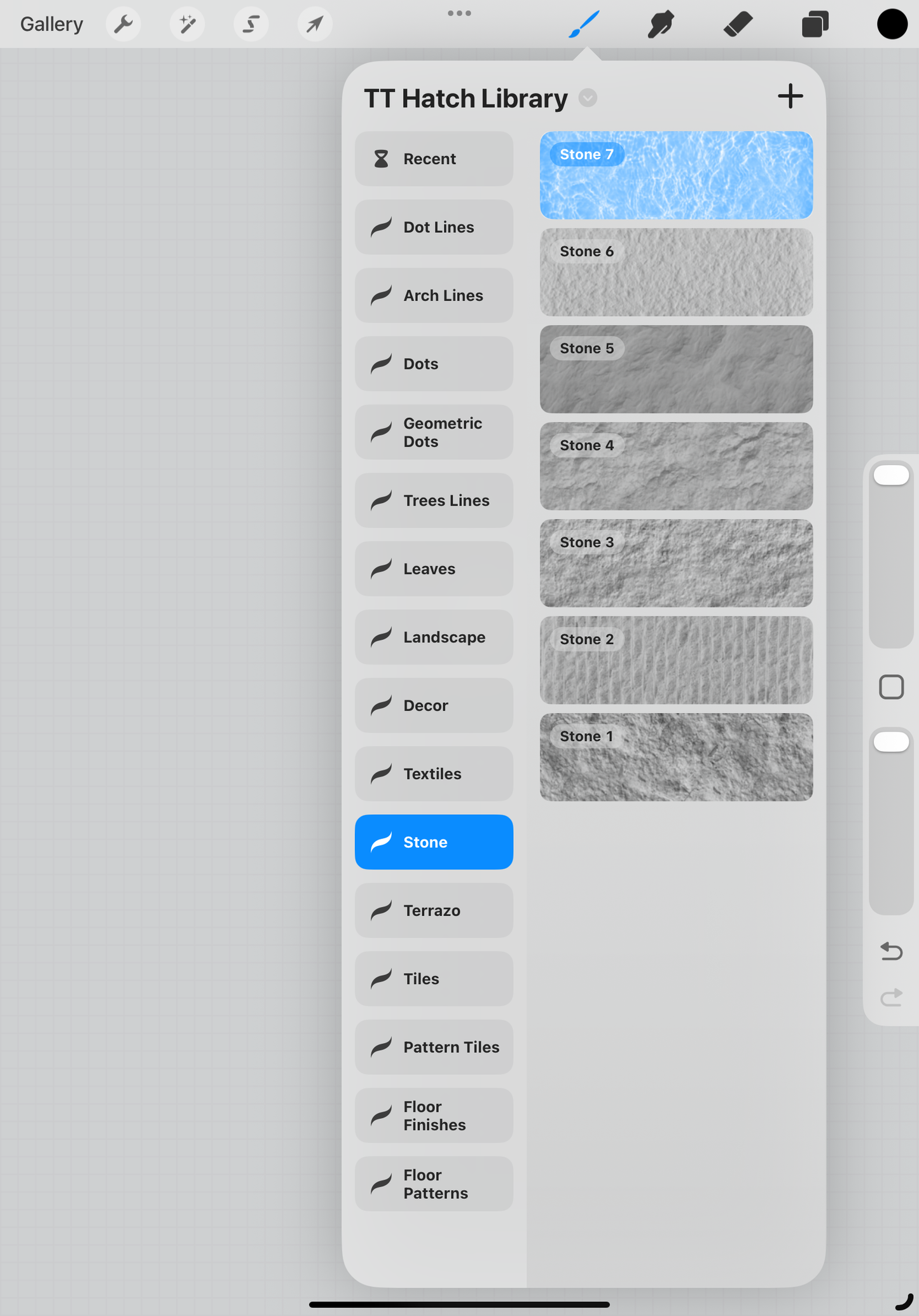Open the black color picker circle
Viewport: 919px width, 1316px height.
coord(892,24)
